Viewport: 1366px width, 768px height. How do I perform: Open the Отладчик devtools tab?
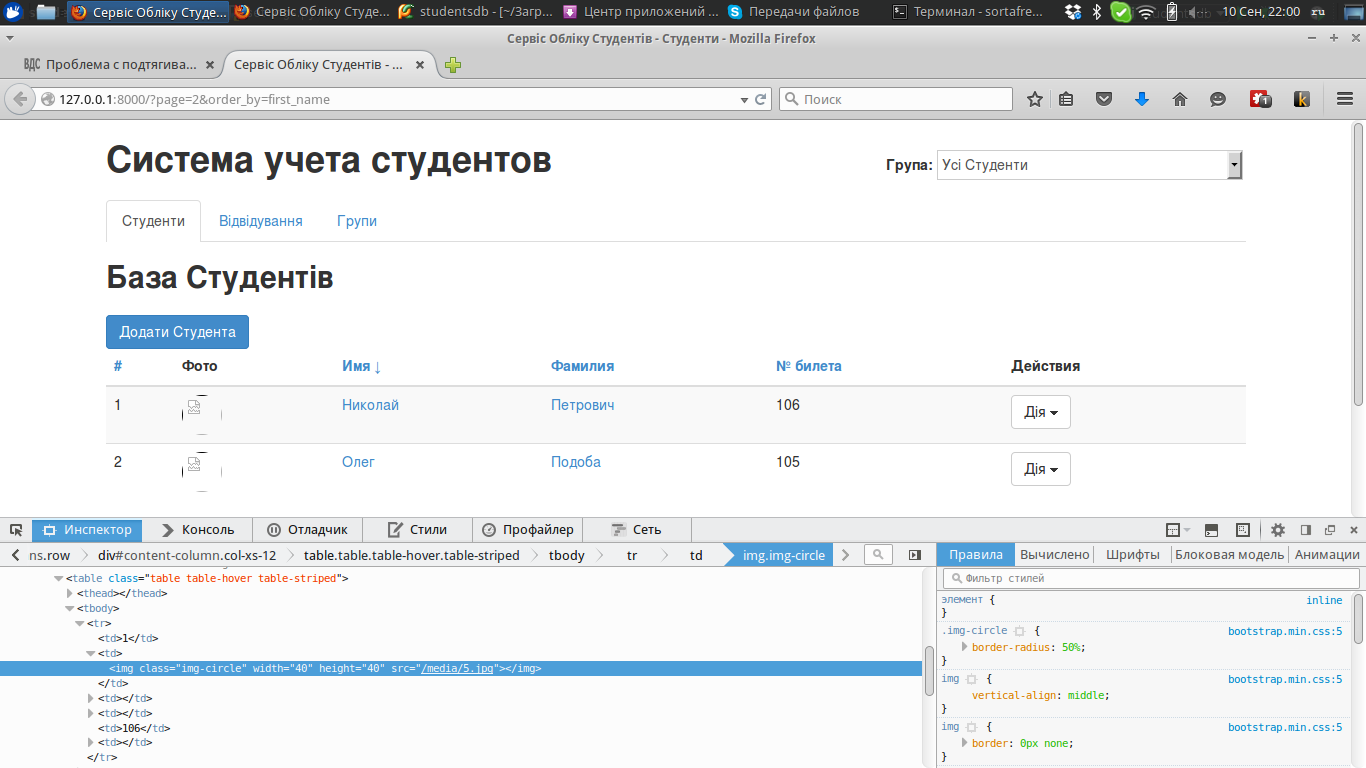tap(307, 530)
